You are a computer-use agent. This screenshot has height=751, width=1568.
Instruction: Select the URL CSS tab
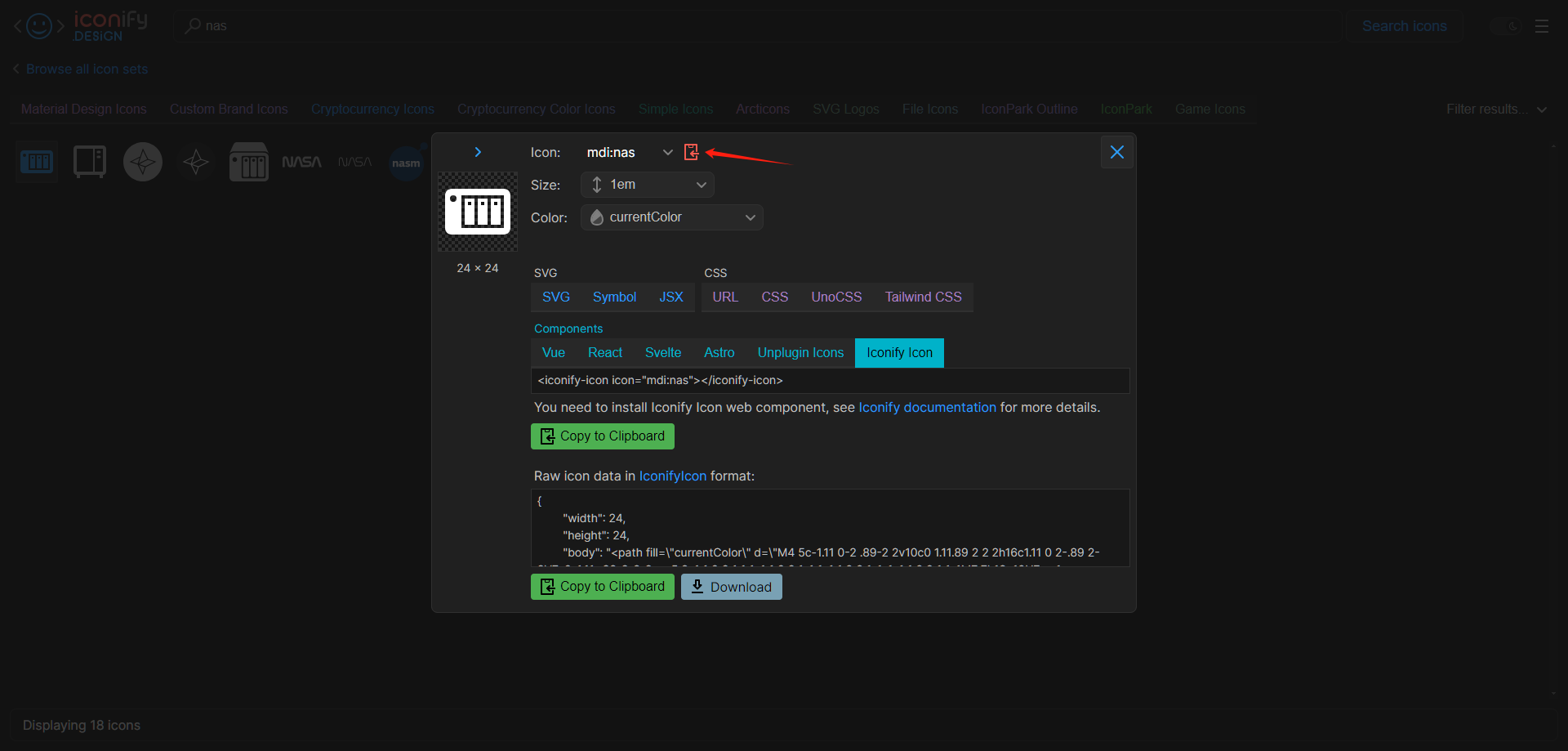(x=725, y=297)
